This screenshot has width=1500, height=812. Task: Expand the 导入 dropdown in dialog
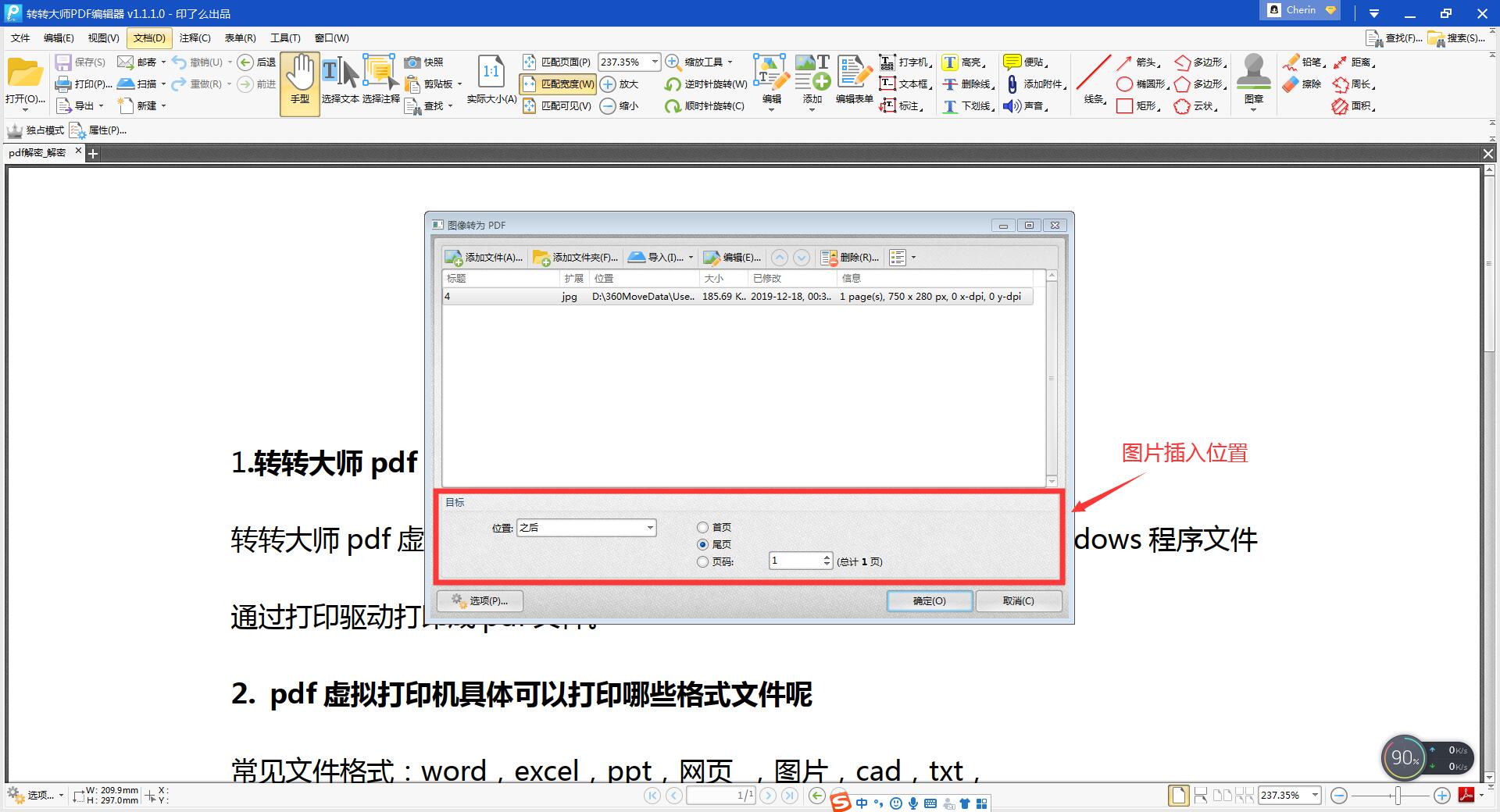691,258
